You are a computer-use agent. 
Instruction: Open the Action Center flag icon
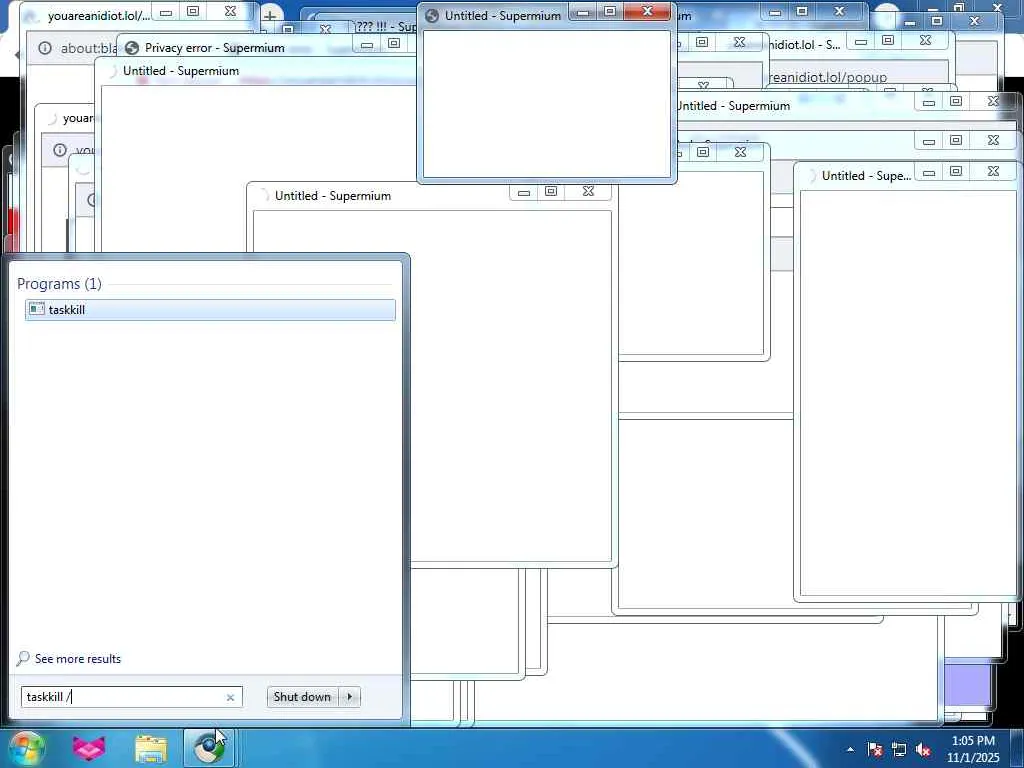click(x=875, y=749)
